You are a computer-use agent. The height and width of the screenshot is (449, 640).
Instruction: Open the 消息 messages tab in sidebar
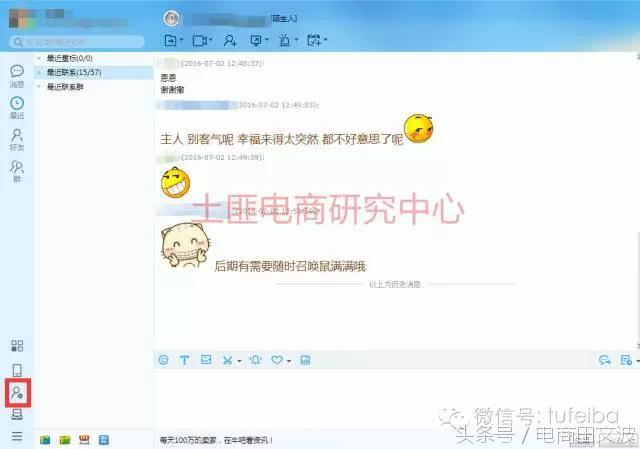tap(17, 75)
